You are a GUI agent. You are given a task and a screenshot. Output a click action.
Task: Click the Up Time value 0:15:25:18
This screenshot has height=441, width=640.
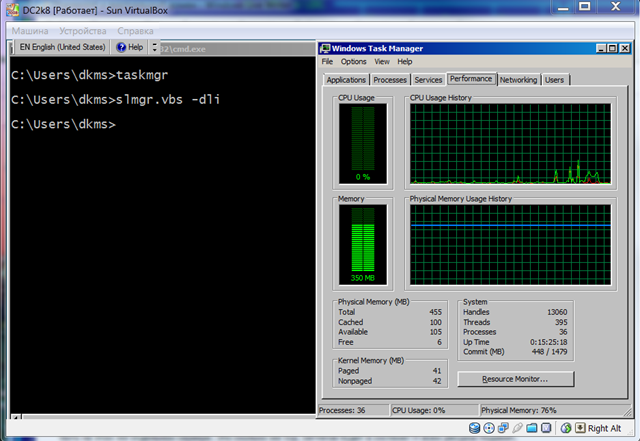[x=549, y=342]
